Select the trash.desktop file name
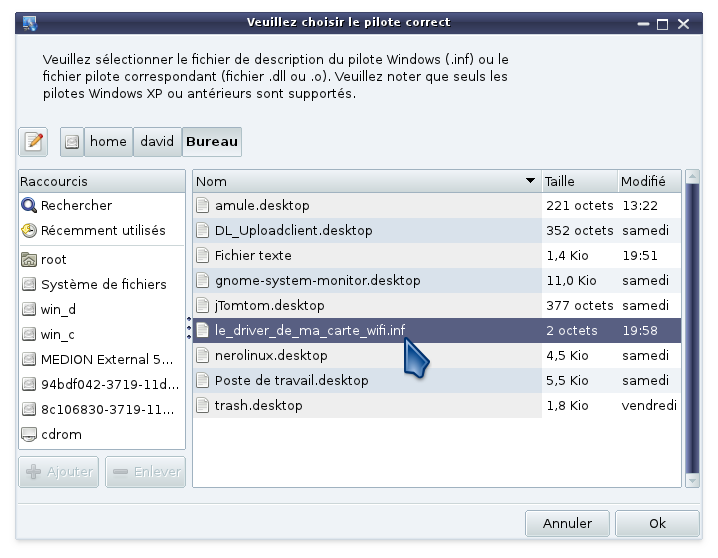The width and height of the screenshot is (718, 558). (259, 406)
